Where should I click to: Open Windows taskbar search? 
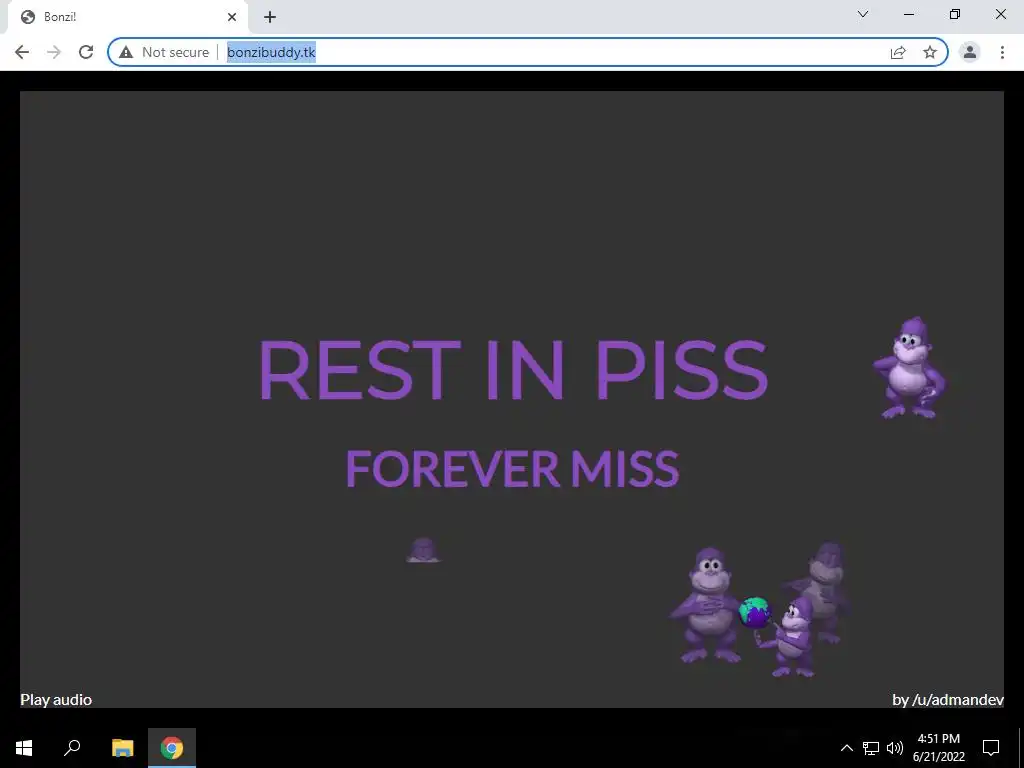coord(72,748)
